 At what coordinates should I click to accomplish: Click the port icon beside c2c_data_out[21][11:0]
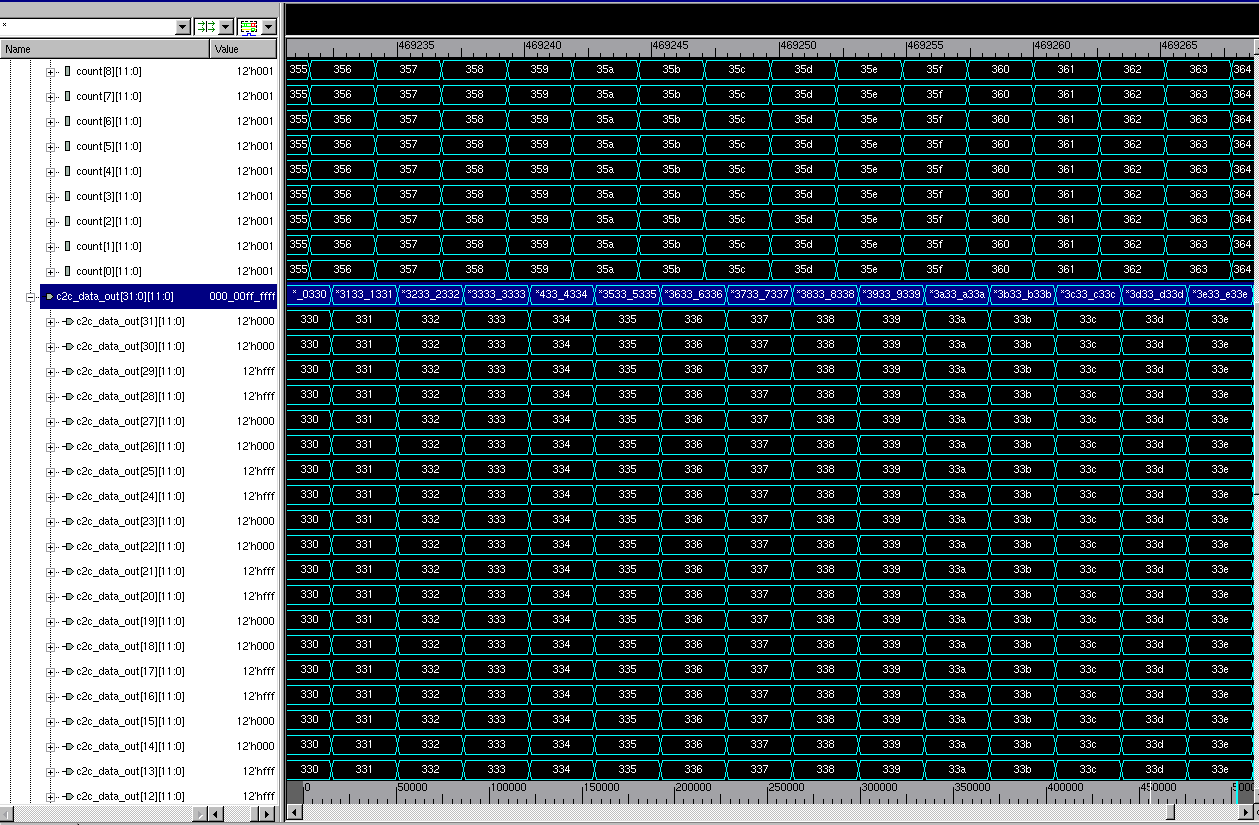click(x=69, y=571)
